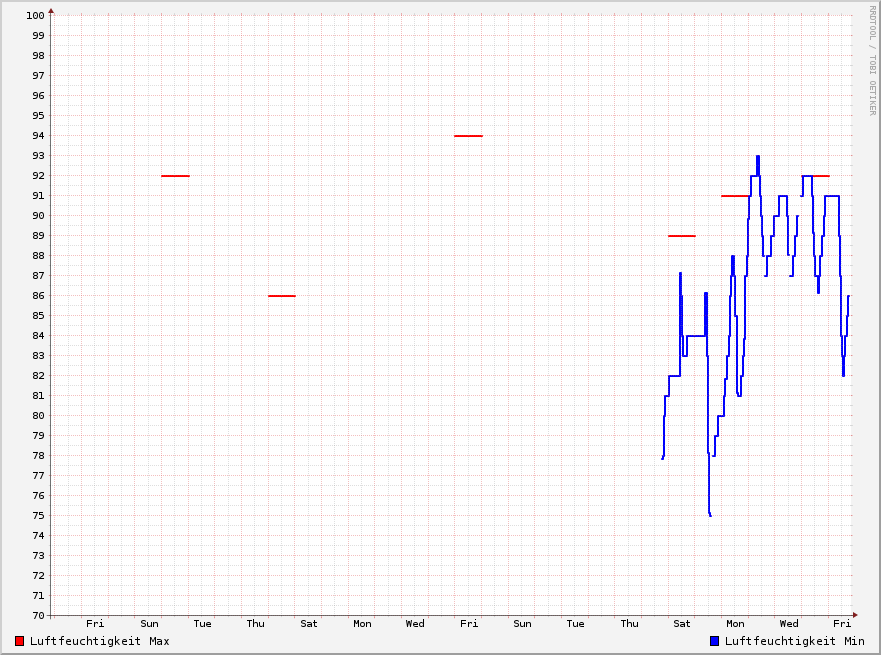This screenshot has height=655, width=881.
Task: Click the y-axis label "80"
Action: 38,416
